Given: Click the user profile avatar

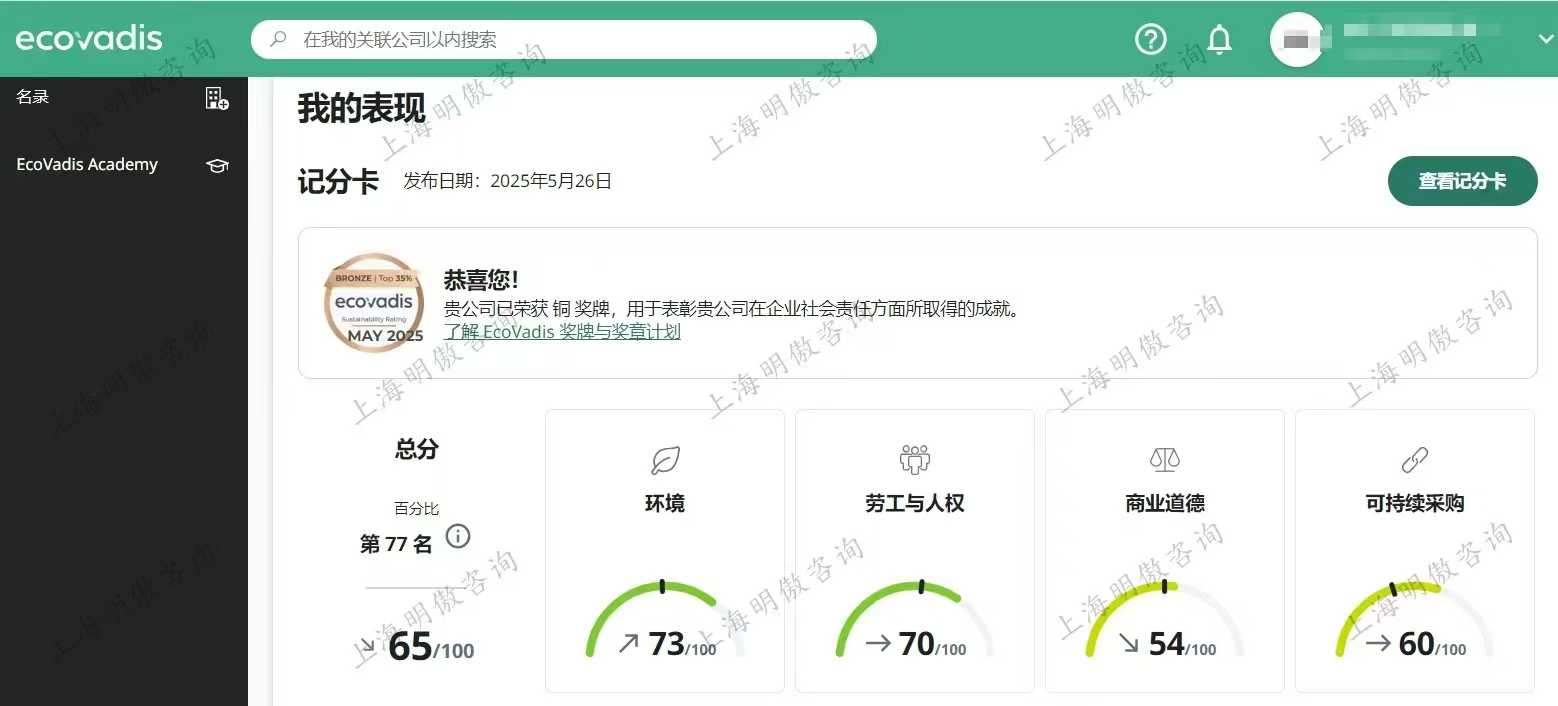Looking at the screenshot, I should pos(1297,39).
